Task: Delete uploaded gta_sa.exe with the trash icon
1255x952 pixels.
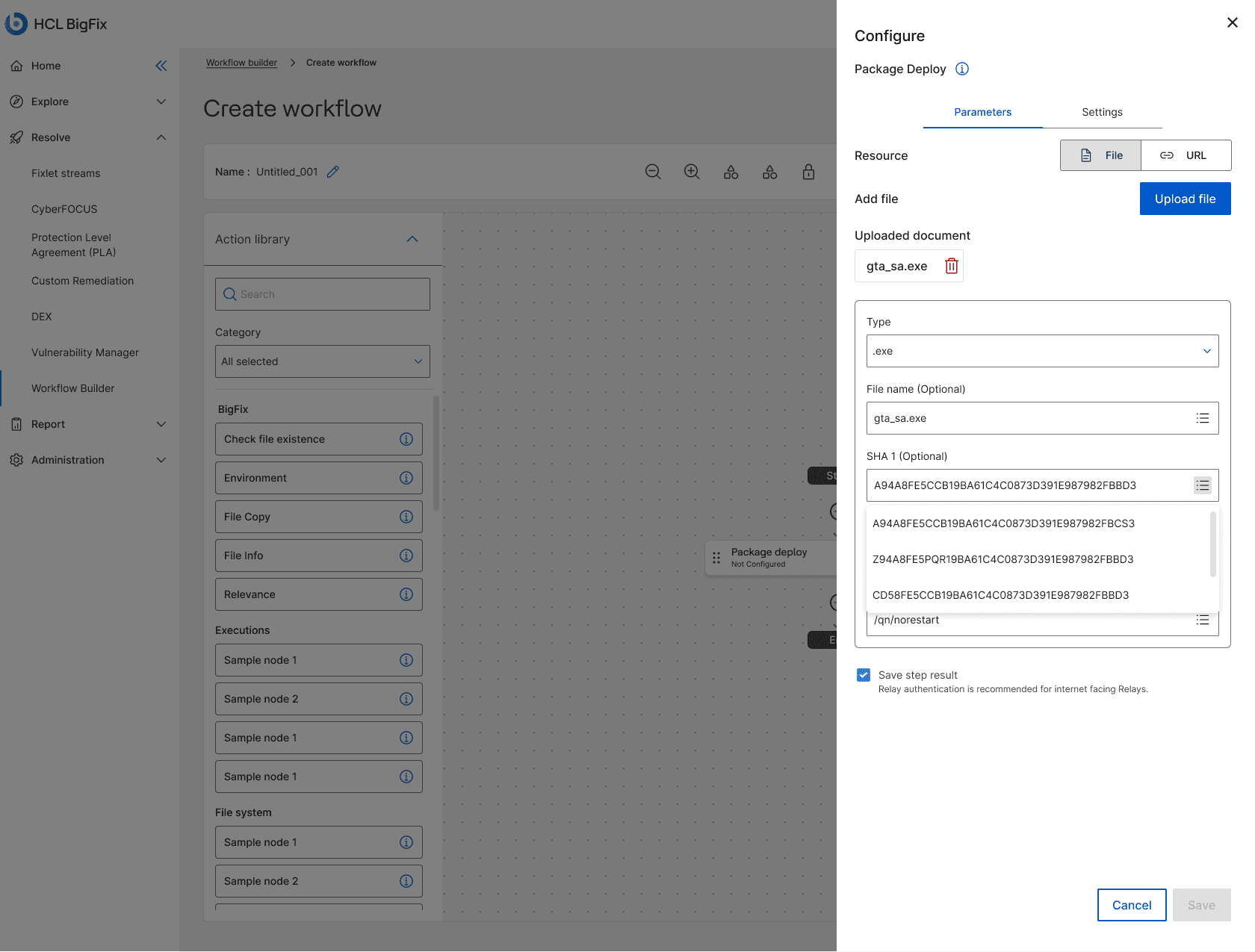Action: coord(952,266)
